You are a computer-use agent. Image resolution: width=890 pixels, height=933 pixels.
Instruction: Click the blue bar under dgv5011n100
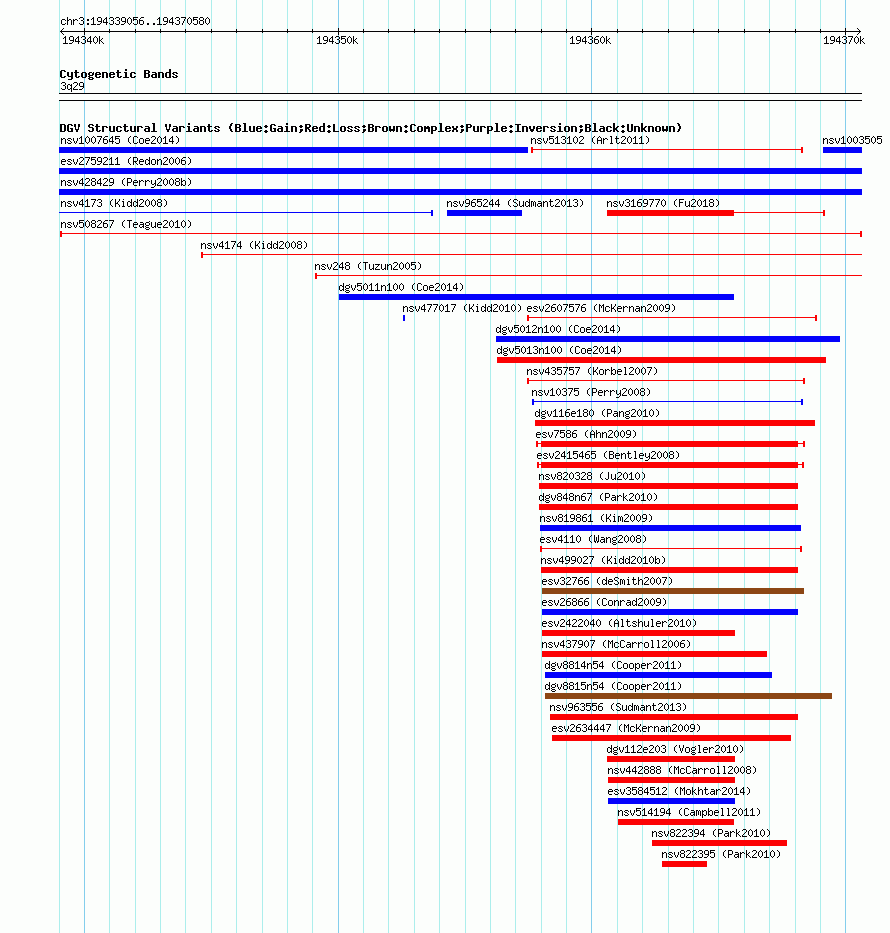pos(536,297)
